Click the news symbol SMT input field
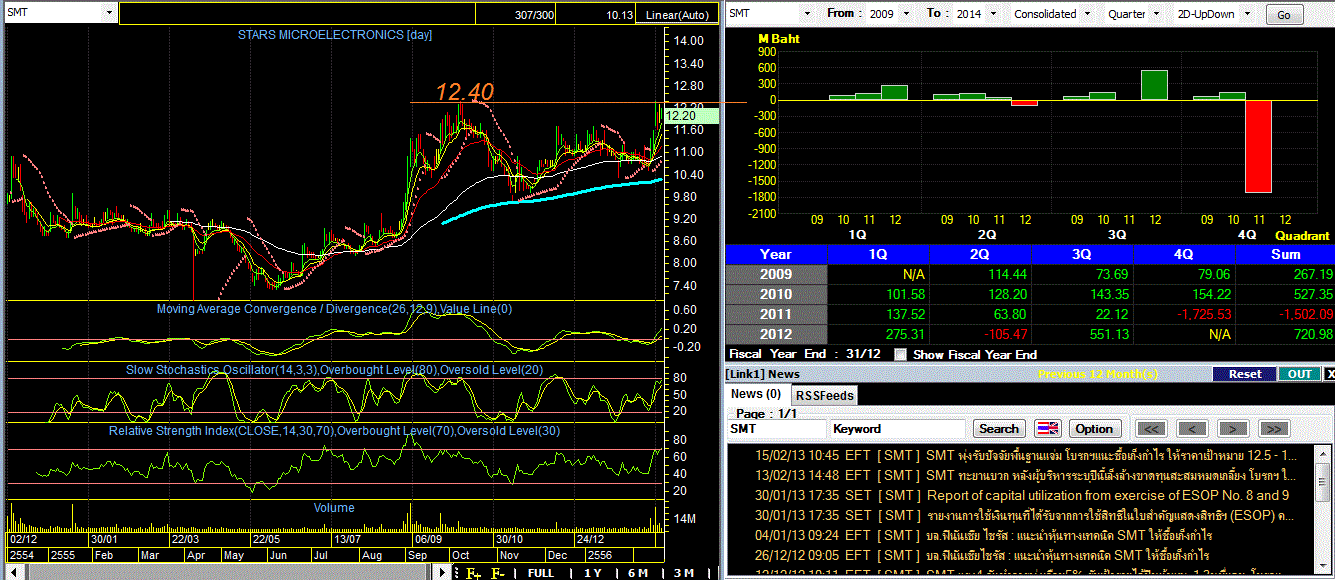Screen dimensions: 1335x580 click(777, 428)
